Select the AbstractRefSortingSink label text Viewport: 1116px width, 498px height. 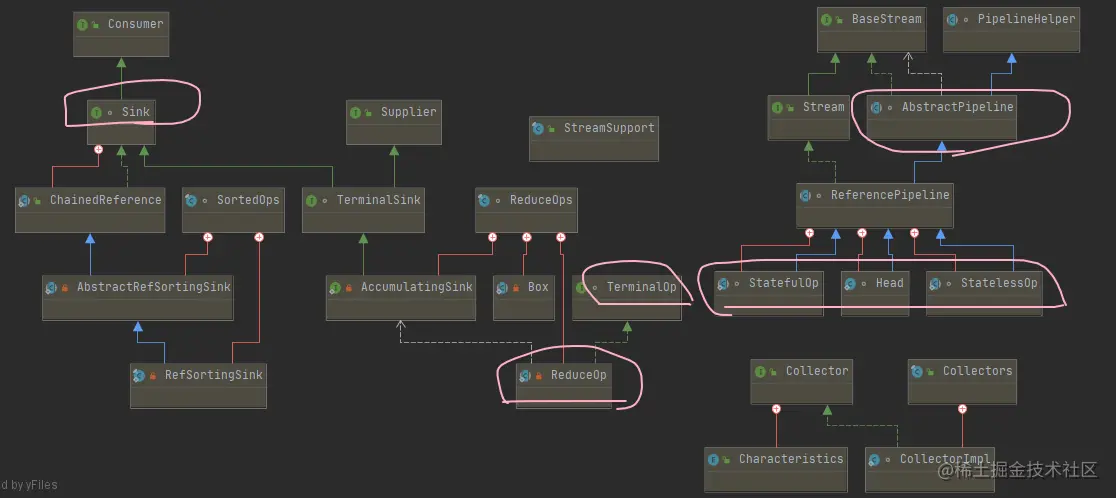pyautogui.click(x=154, y=288)
